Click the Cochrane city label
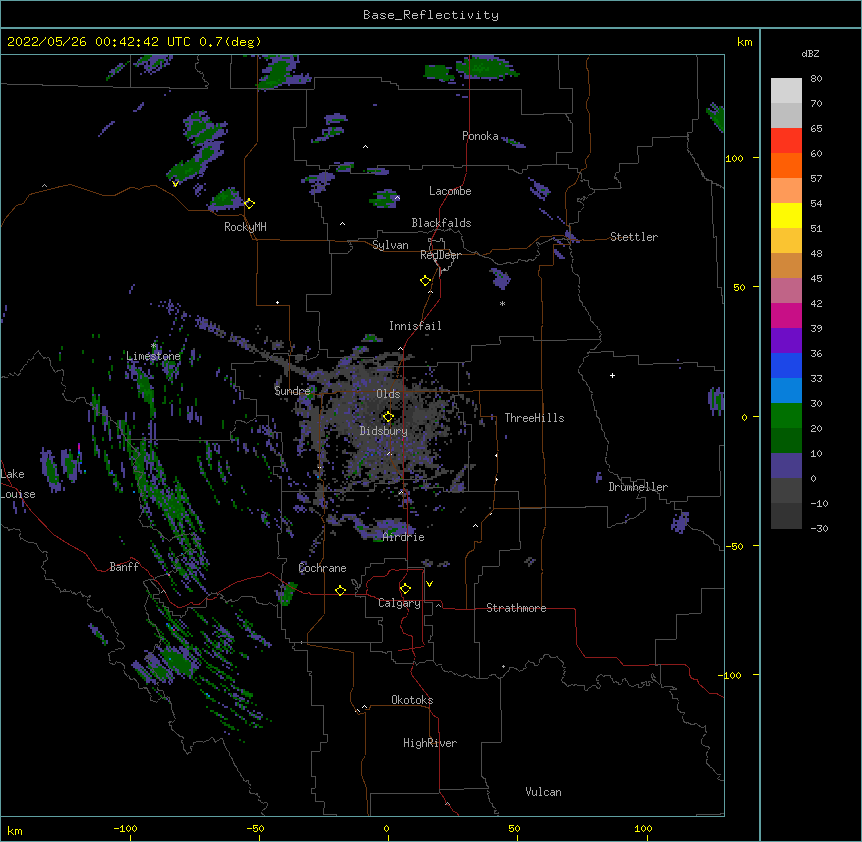Screen dimensions: 862x842 click(x=322, y=568)
